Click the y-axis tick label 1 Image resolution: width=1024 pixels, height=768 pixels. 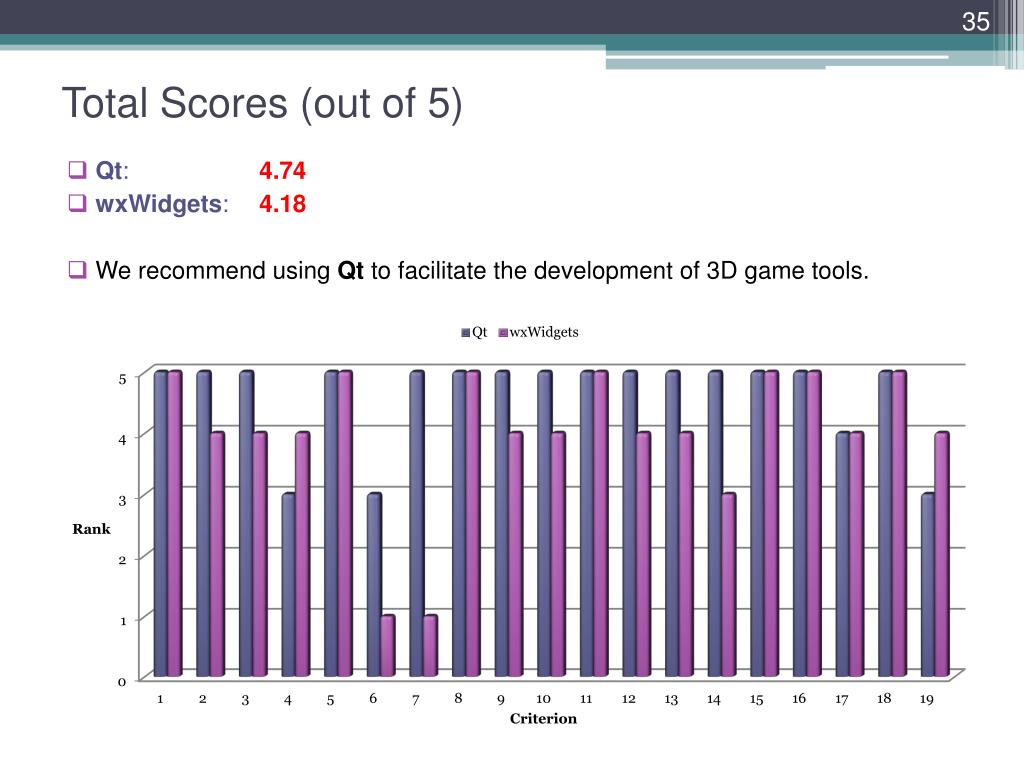click(122, 620)
